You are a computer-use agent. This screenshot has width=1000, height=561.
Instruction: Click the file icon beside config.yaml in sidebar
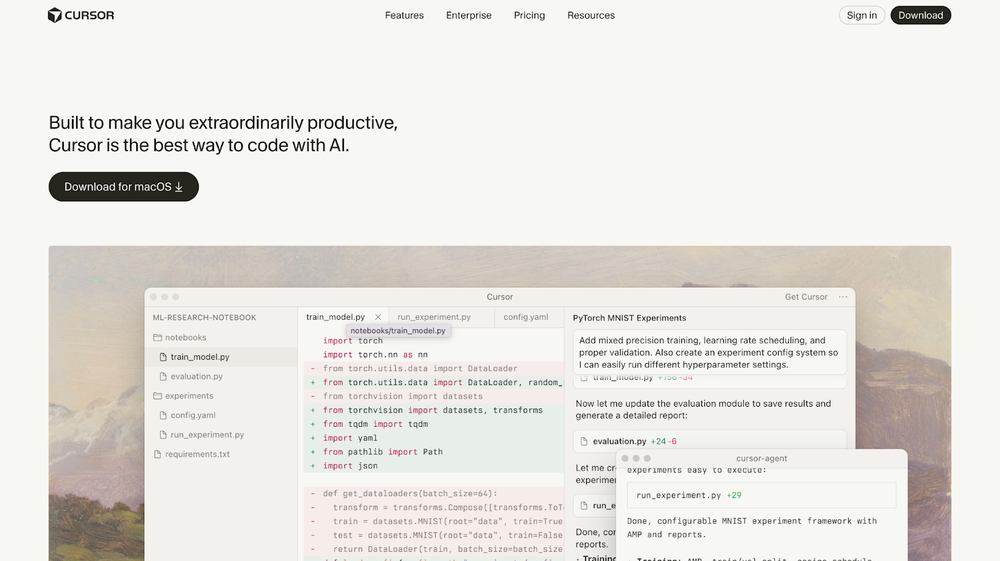point(163,415)
